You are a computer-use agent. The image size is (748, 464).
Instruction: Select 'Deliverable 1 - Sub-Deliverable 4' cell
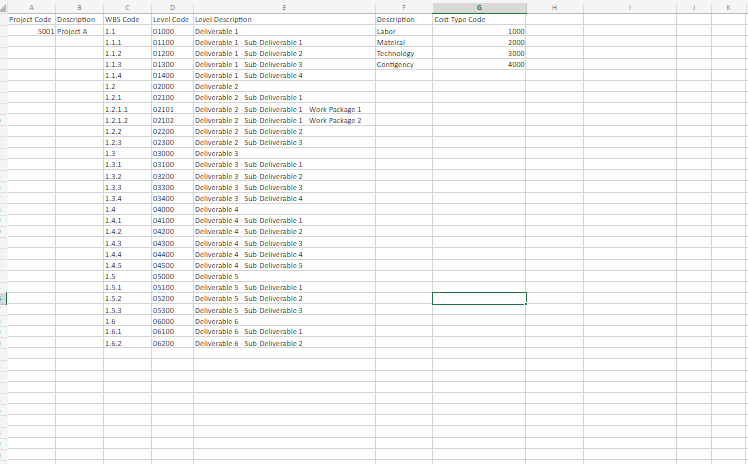pos(284,75)
